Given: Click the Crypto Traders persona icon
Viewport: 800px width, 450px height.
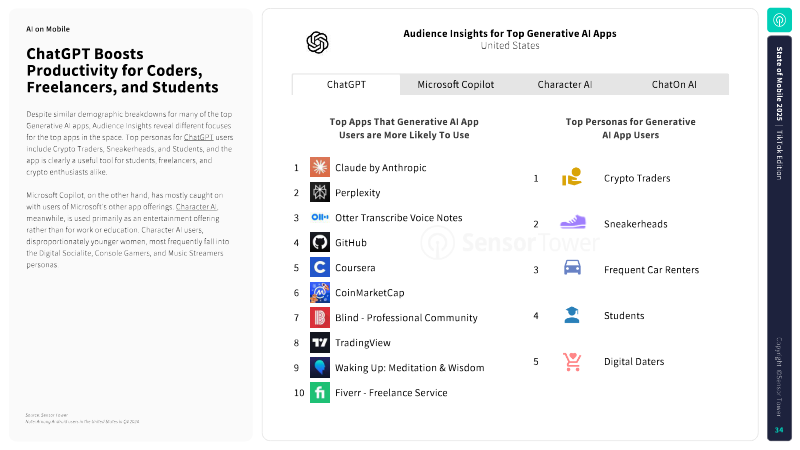Looking at the screenshot, I should (x=572, y=178).
